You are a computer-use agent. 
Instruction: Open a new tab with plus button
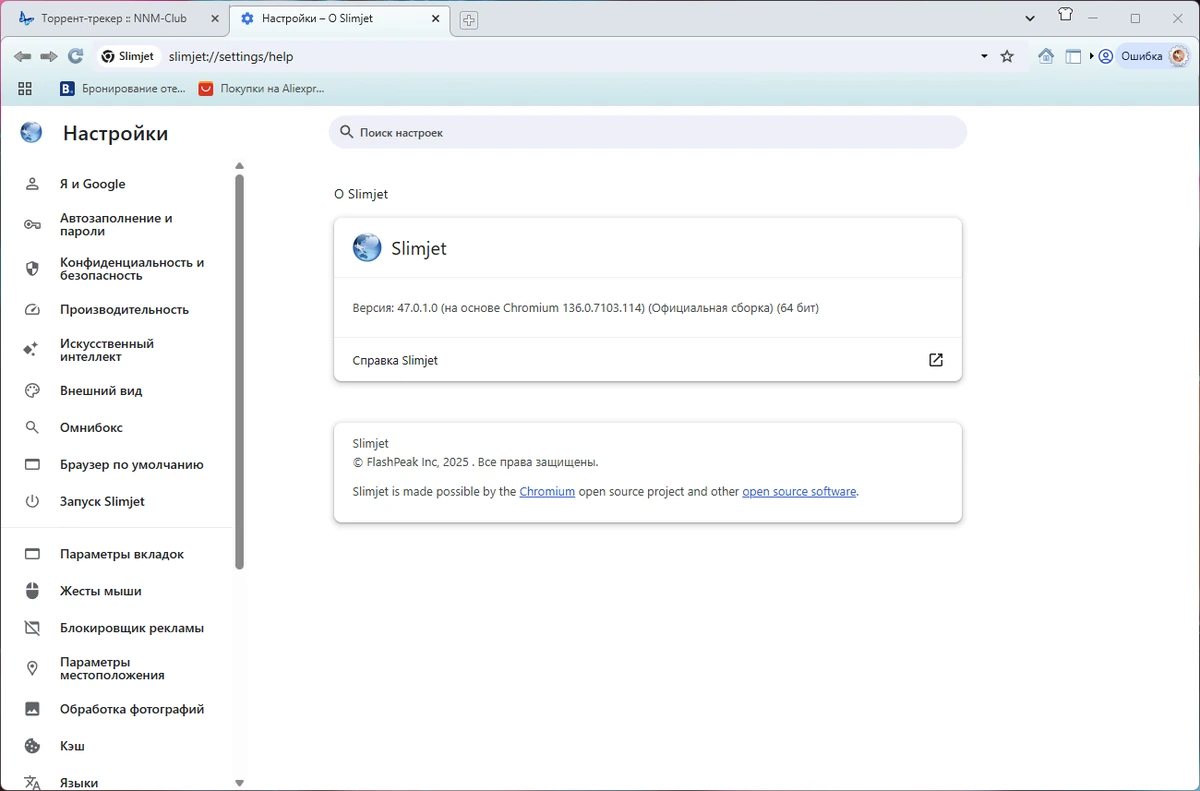click(x=469, y=20)
